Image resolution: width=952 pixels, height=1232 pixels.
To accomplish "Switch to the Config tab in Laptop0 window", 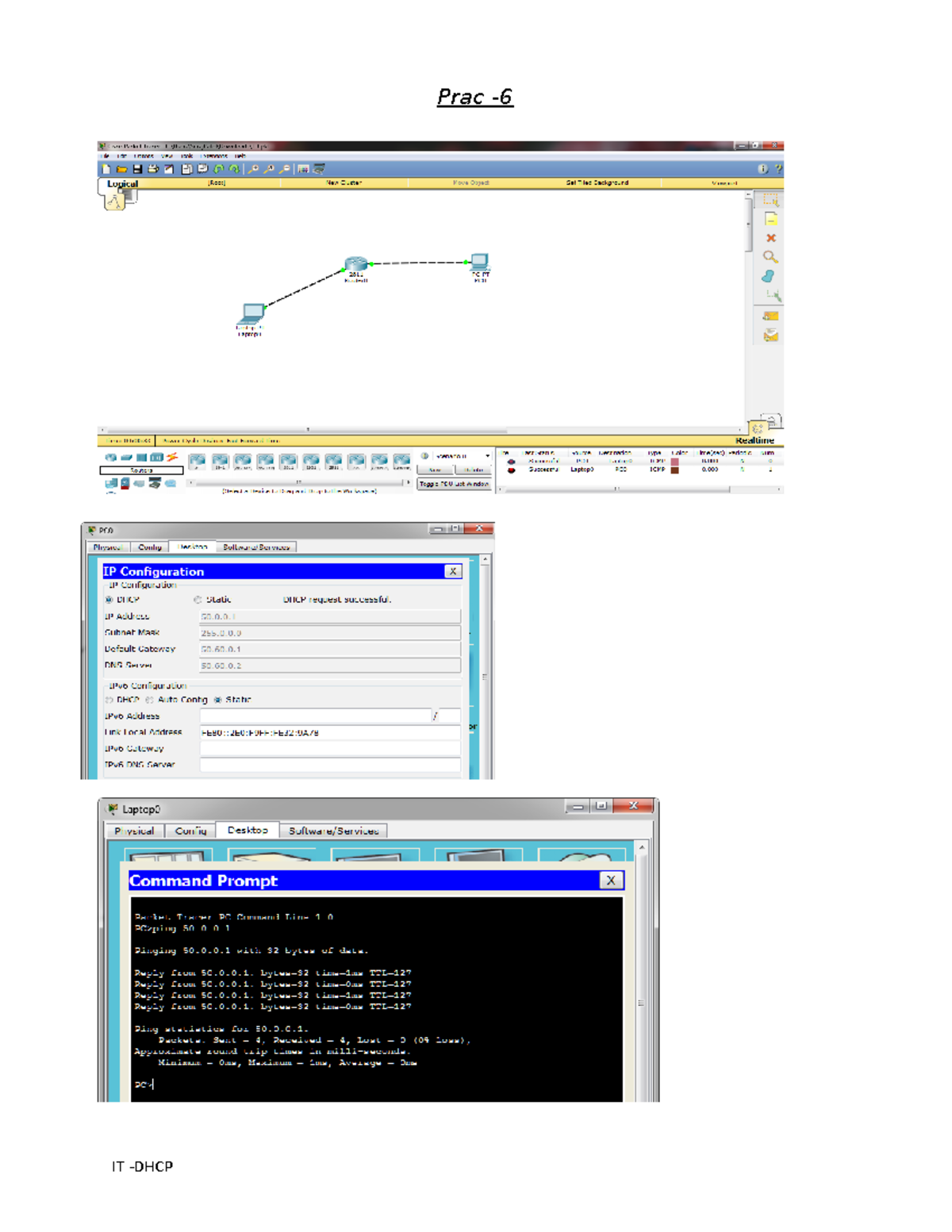I will click(x=190, y=831).
